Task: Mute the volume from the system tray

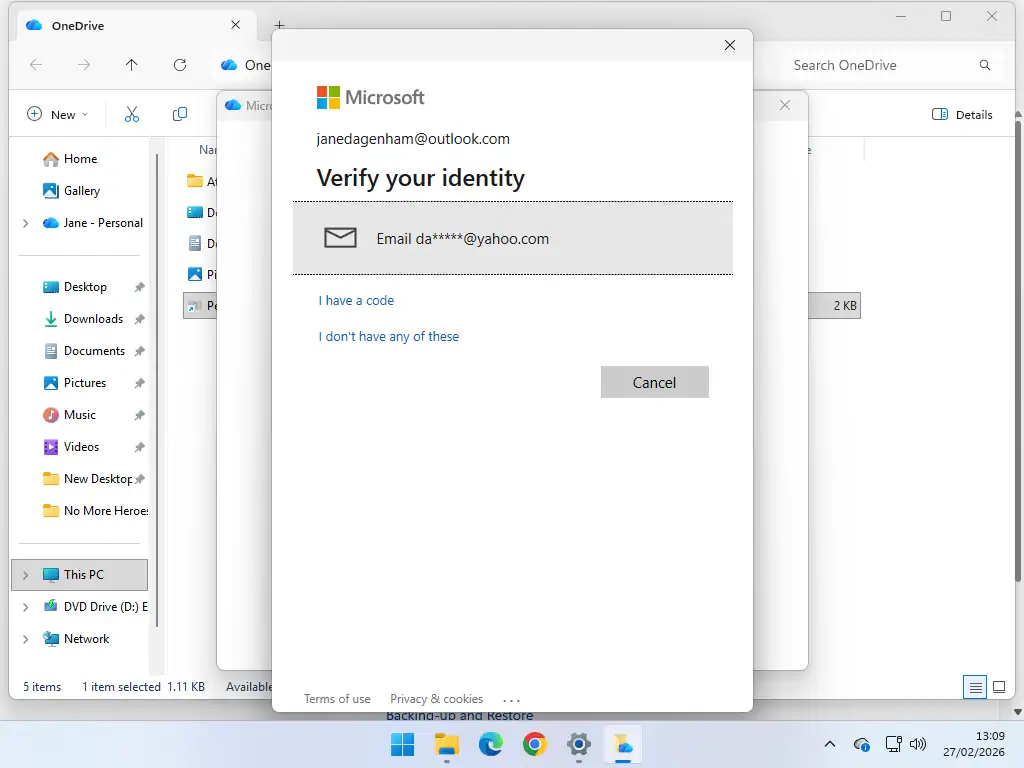Action: [917, 744]
